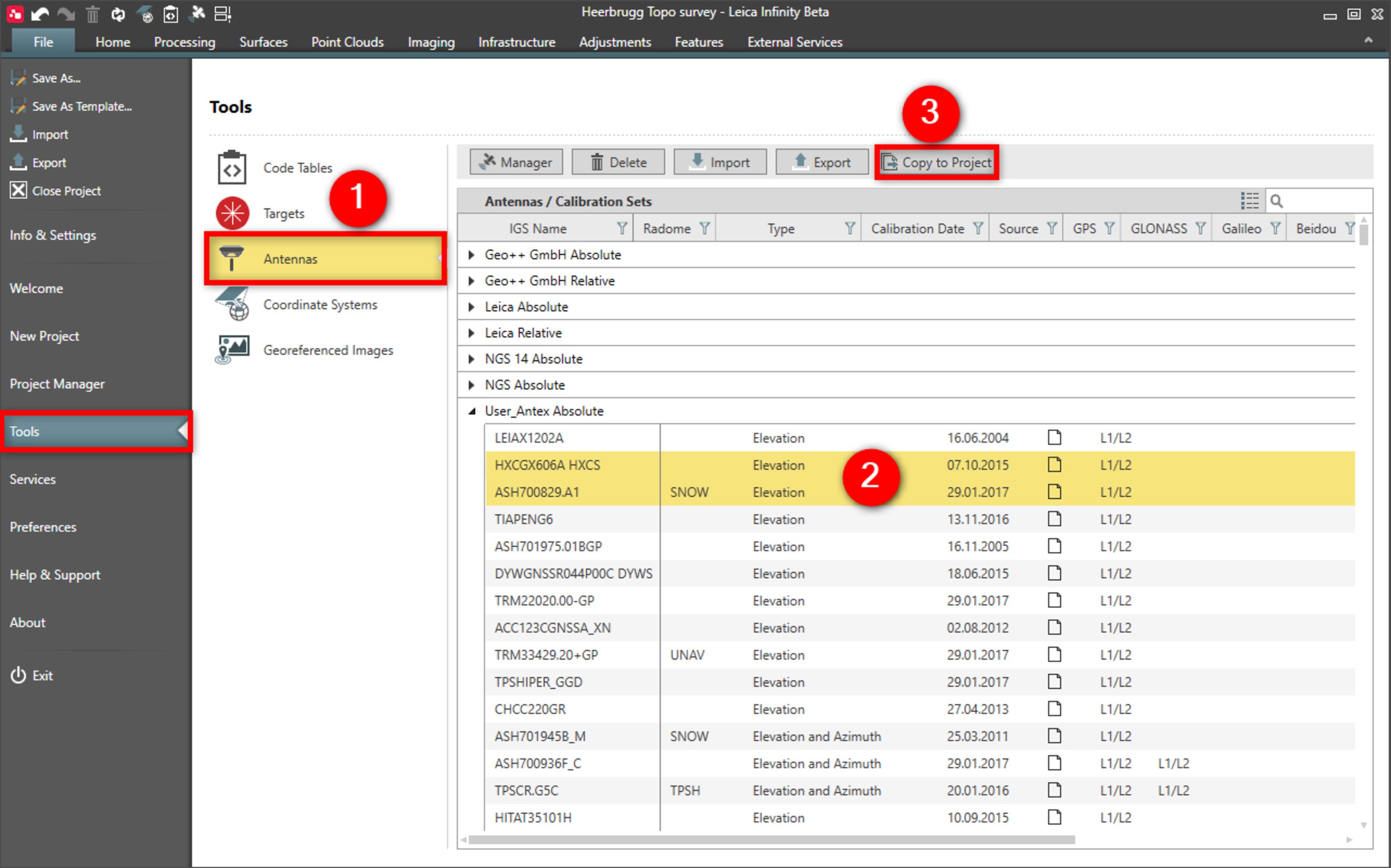Screen dimensions: 1391x868
Task: Expand the Geo++ GmbH Absolute group
Action: tap(471, 254)
